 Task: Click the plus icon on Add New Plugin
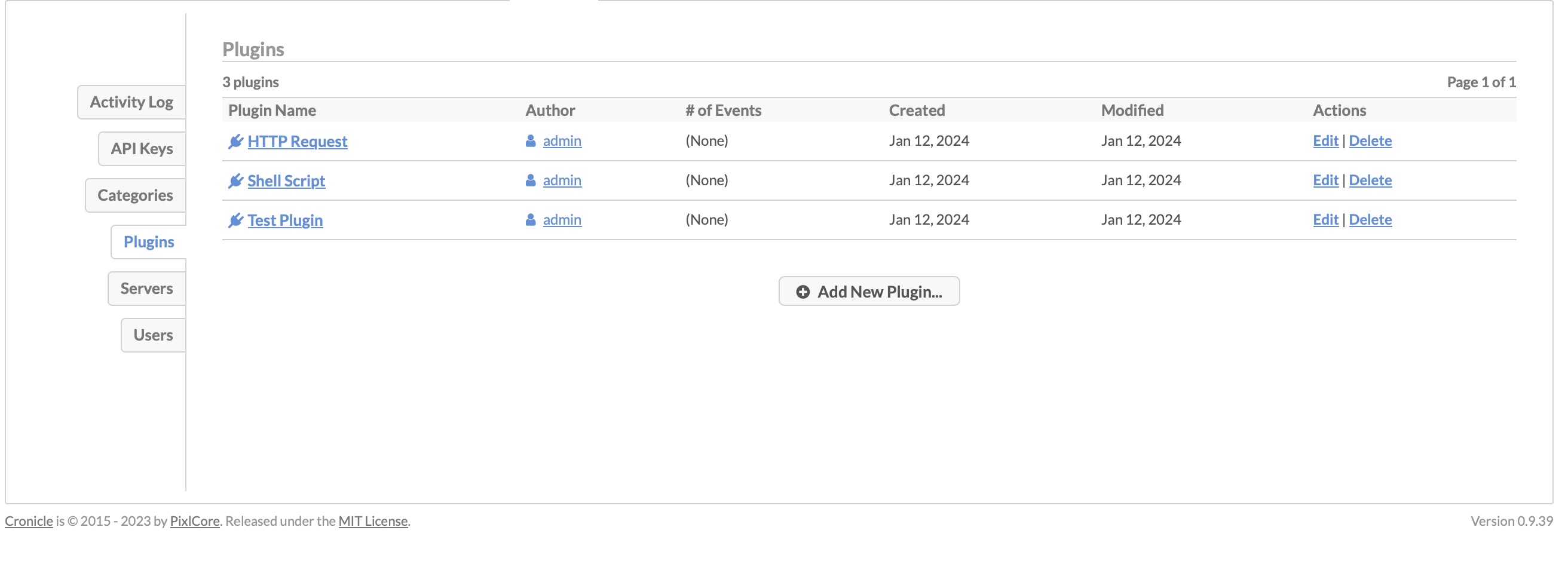point(803,292)
